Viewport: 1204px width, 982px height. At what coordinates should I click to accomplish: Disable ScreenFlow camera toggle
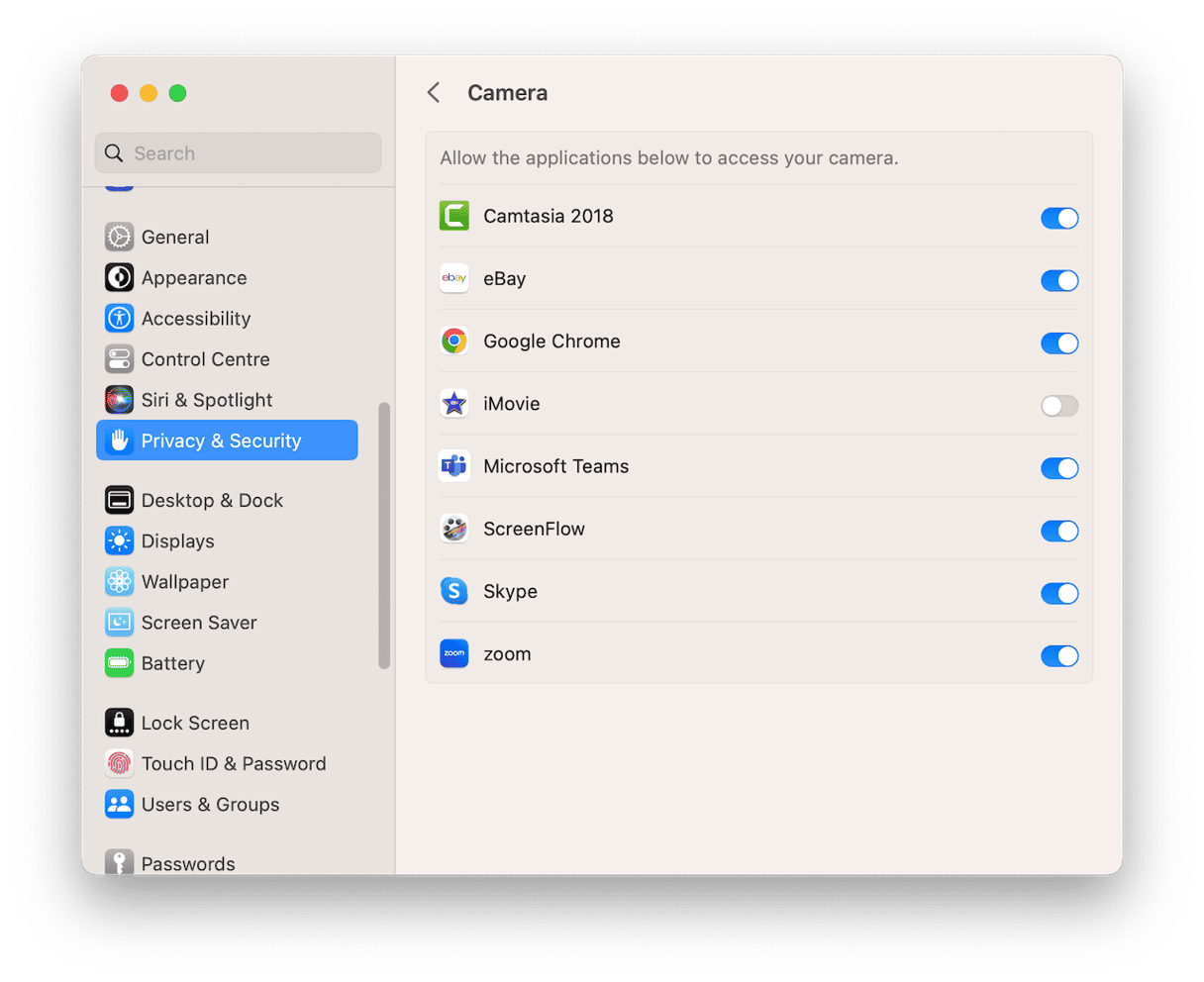[1058, 532]
